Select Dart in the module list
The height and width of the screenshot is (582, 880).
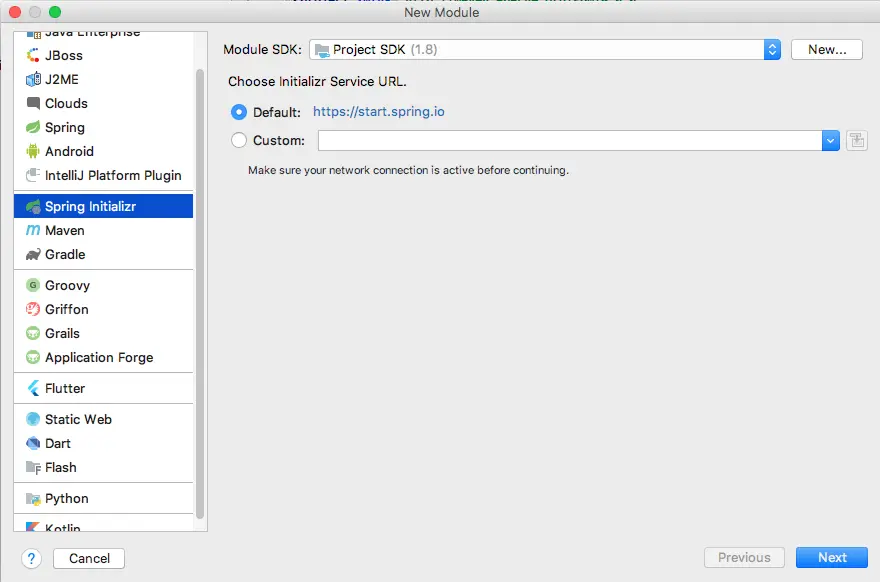[103, 443]
